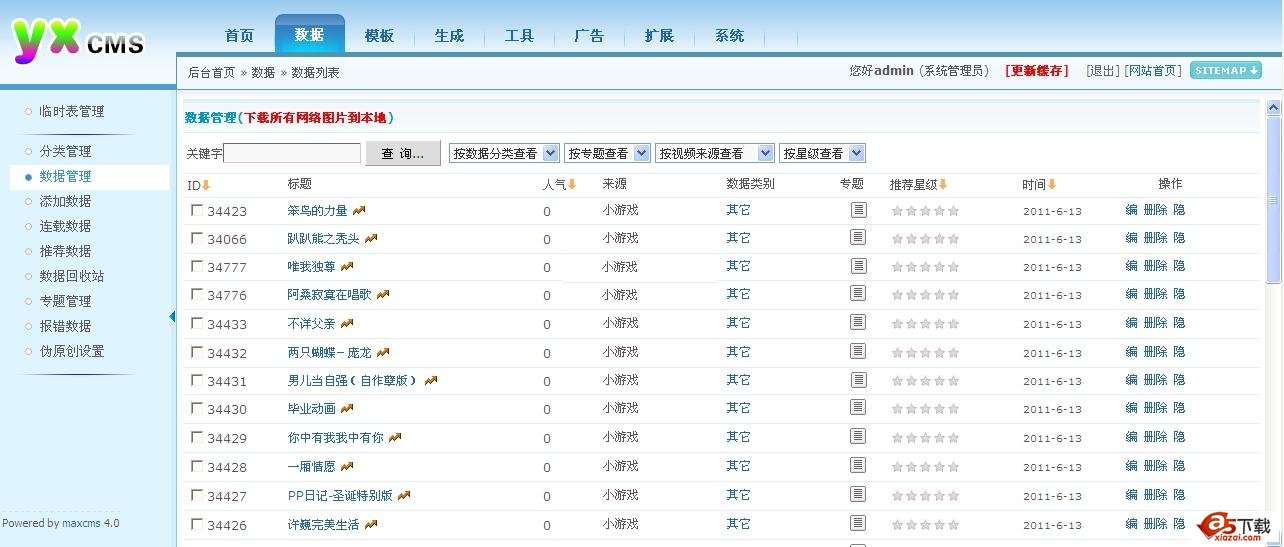Collapse the left sidebar with the arrow handle
Screen dimensions: 1284x547
pyautogui.click(x=172, y=317)
